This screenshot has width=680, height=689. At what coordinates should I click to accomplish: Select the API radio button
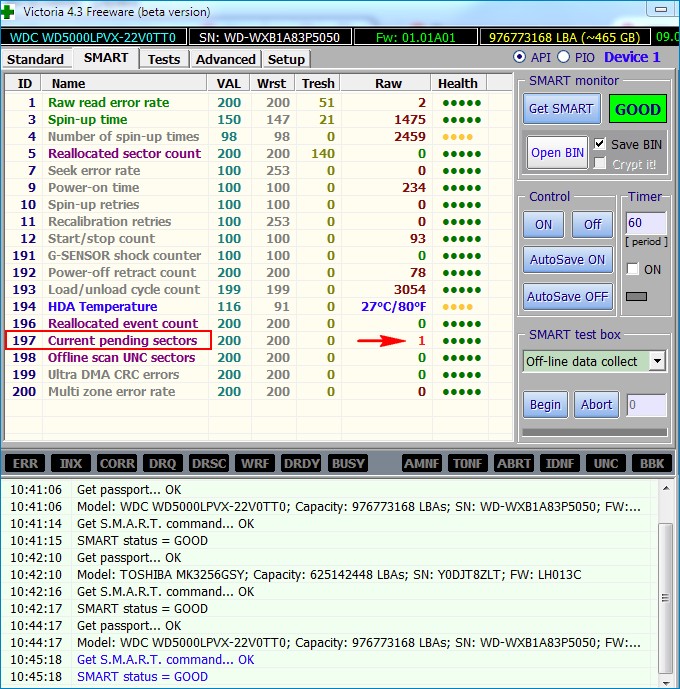519,57
